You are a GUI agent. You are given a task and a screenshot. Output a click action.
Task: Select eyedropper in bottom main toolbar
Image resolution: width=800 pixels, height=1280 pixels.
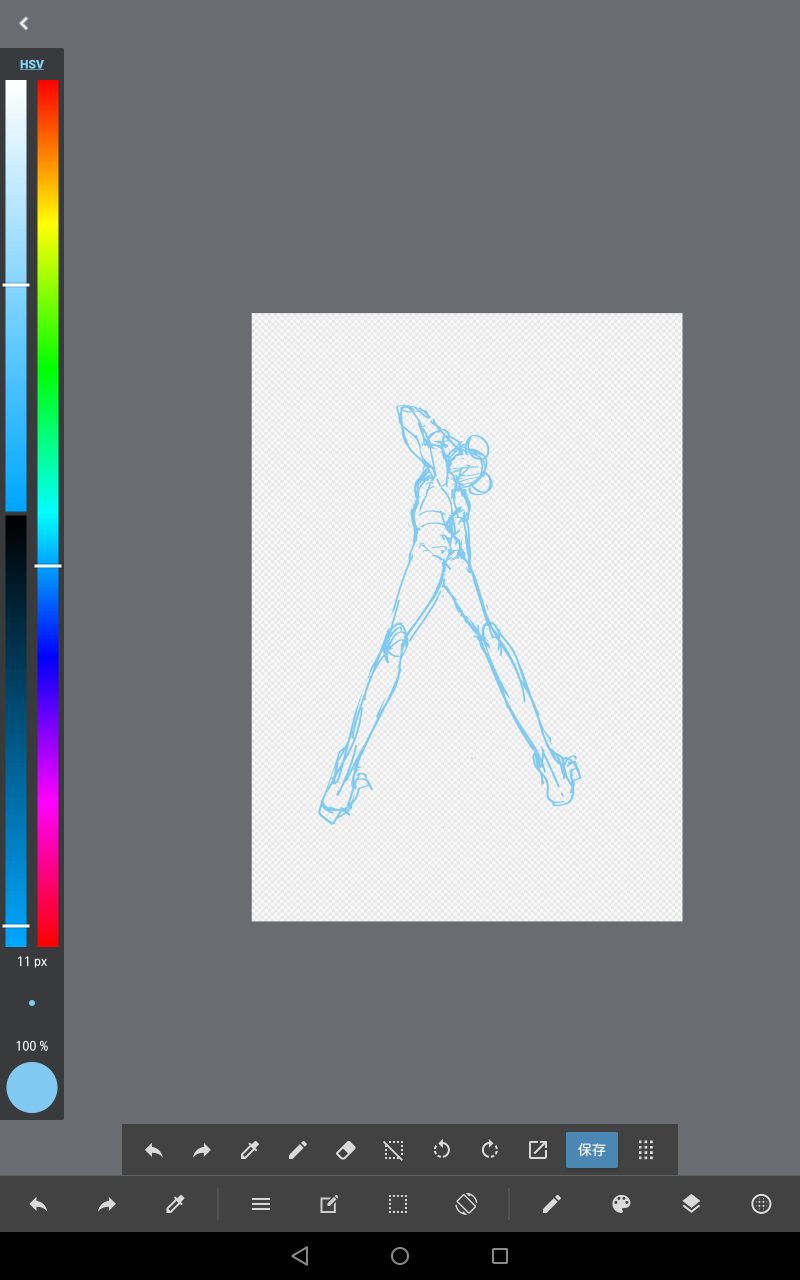(x=176, y=1204)
